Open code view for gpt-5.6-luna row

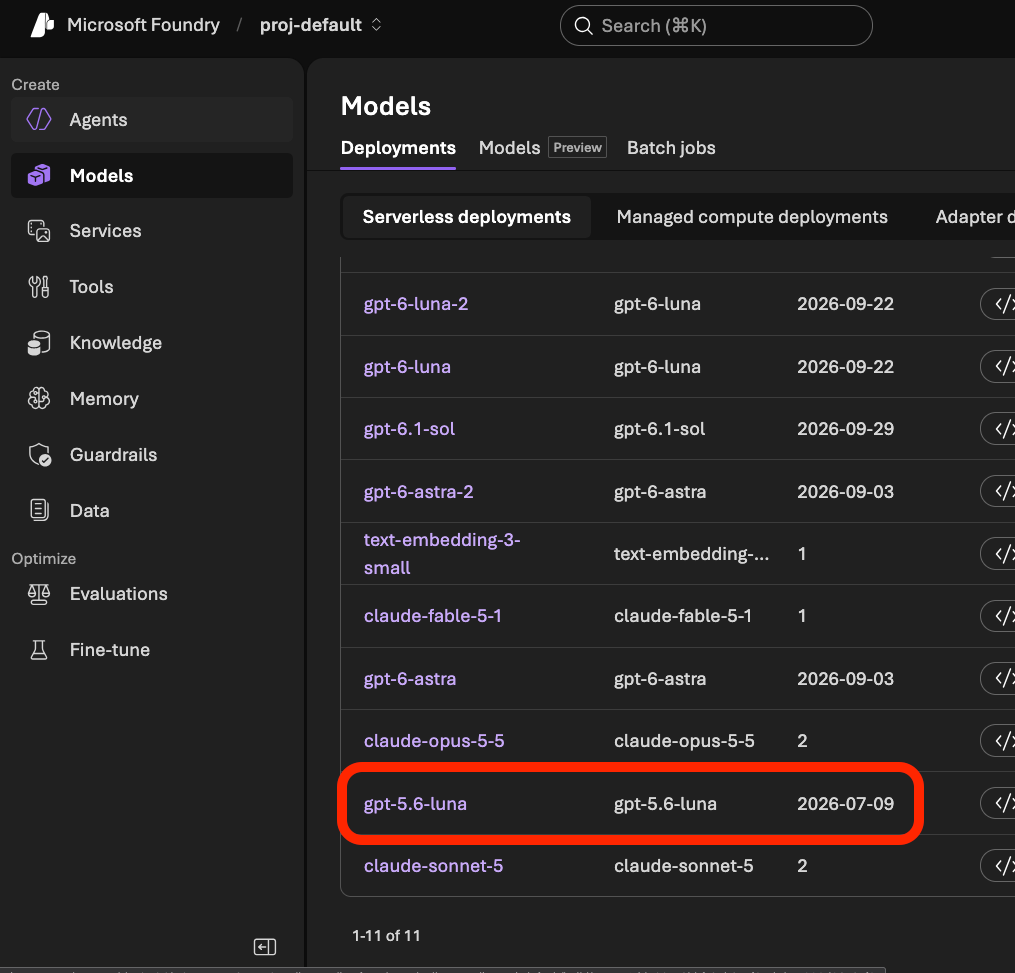pyautogui.click(x=999, y=803)
